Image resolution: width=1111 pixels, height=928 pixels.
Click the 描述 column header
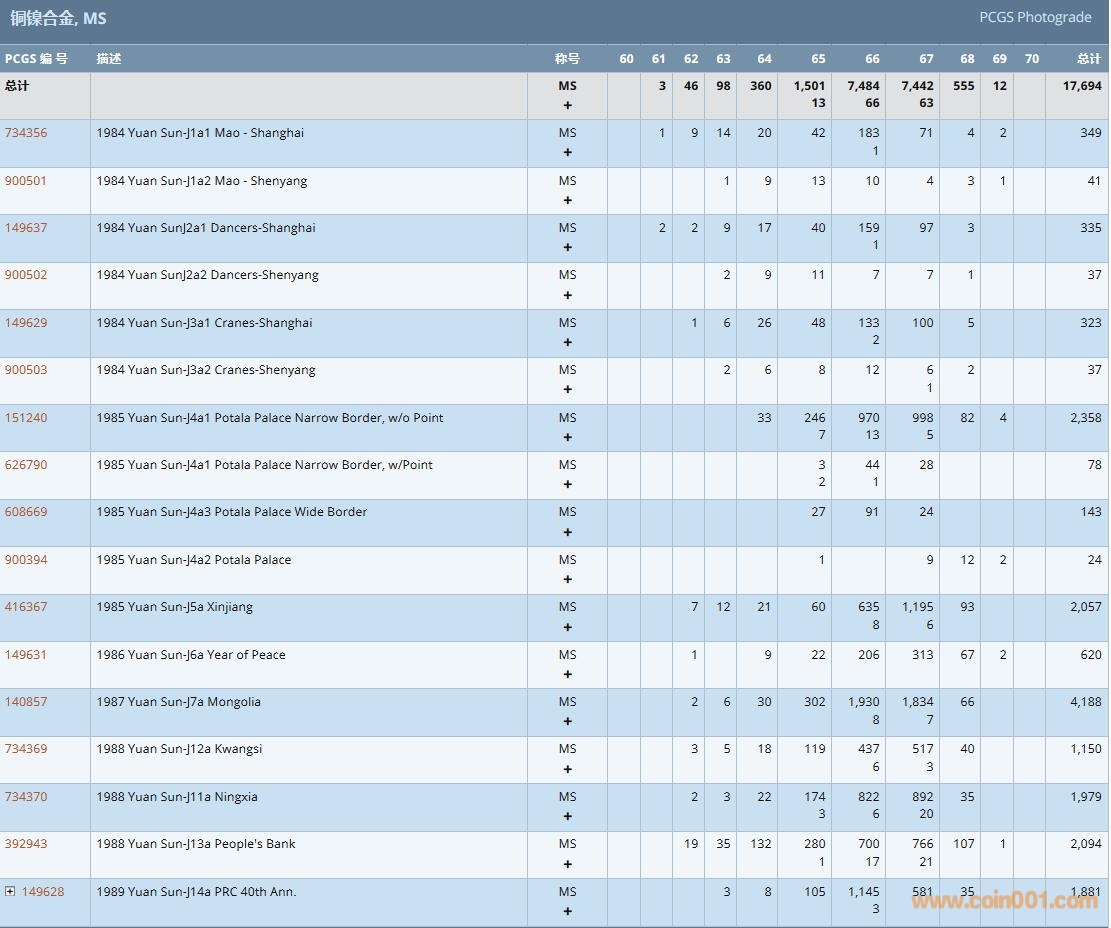click(109, 59)
